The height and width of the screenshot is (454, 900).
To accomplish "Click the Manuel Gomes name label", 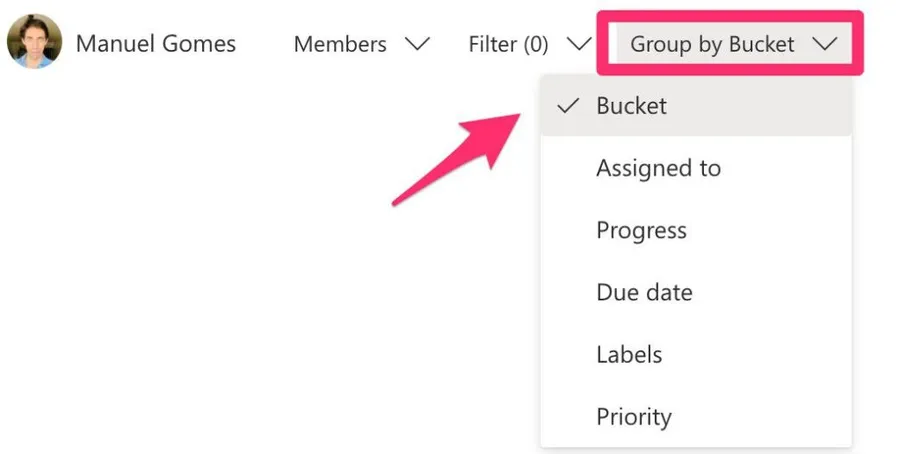I will click(x=156, y=44).
